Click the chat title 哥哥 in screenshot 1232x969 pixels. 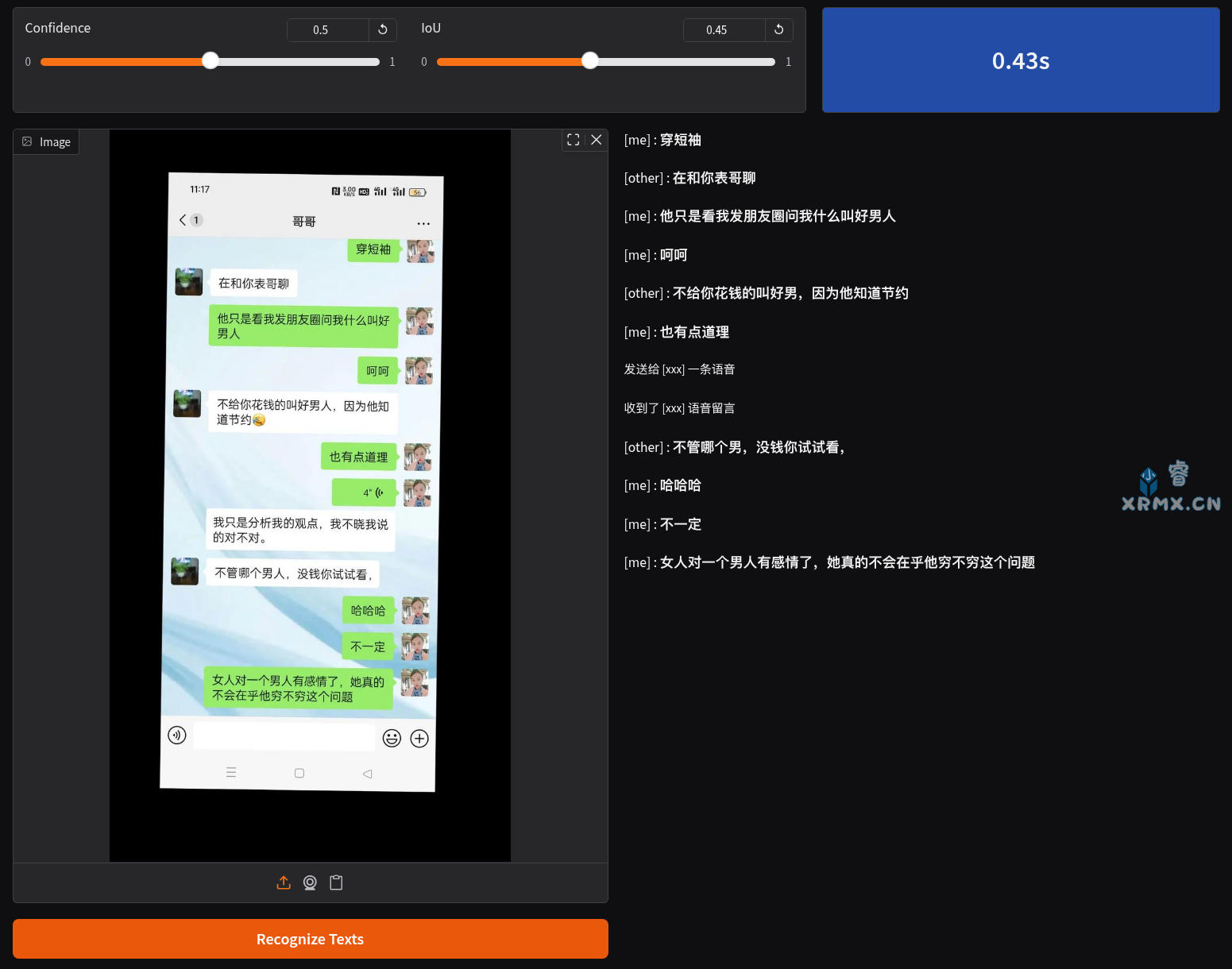pyautogui.click(x=304, y=222)
